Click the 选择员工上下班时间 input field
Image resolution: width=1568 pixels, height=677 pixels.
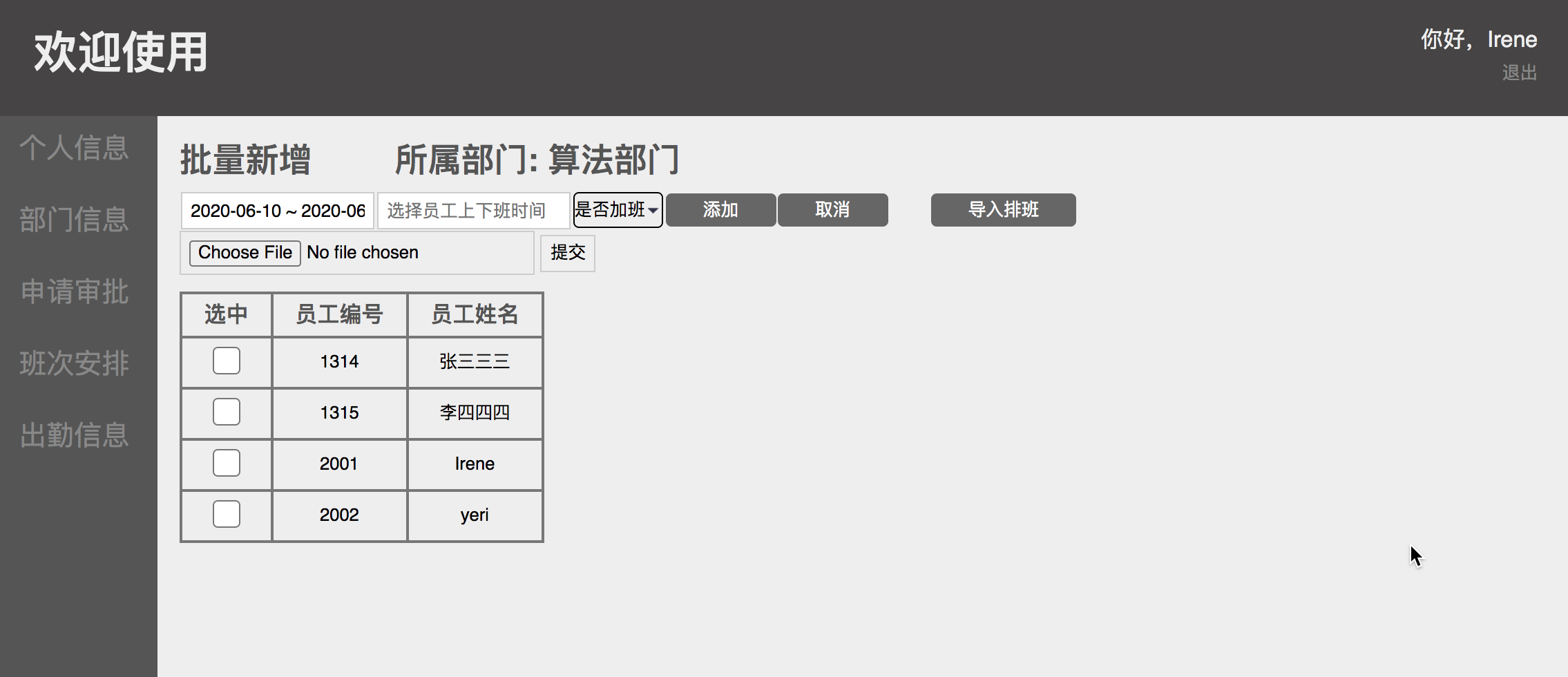click(x=473, y=209)
